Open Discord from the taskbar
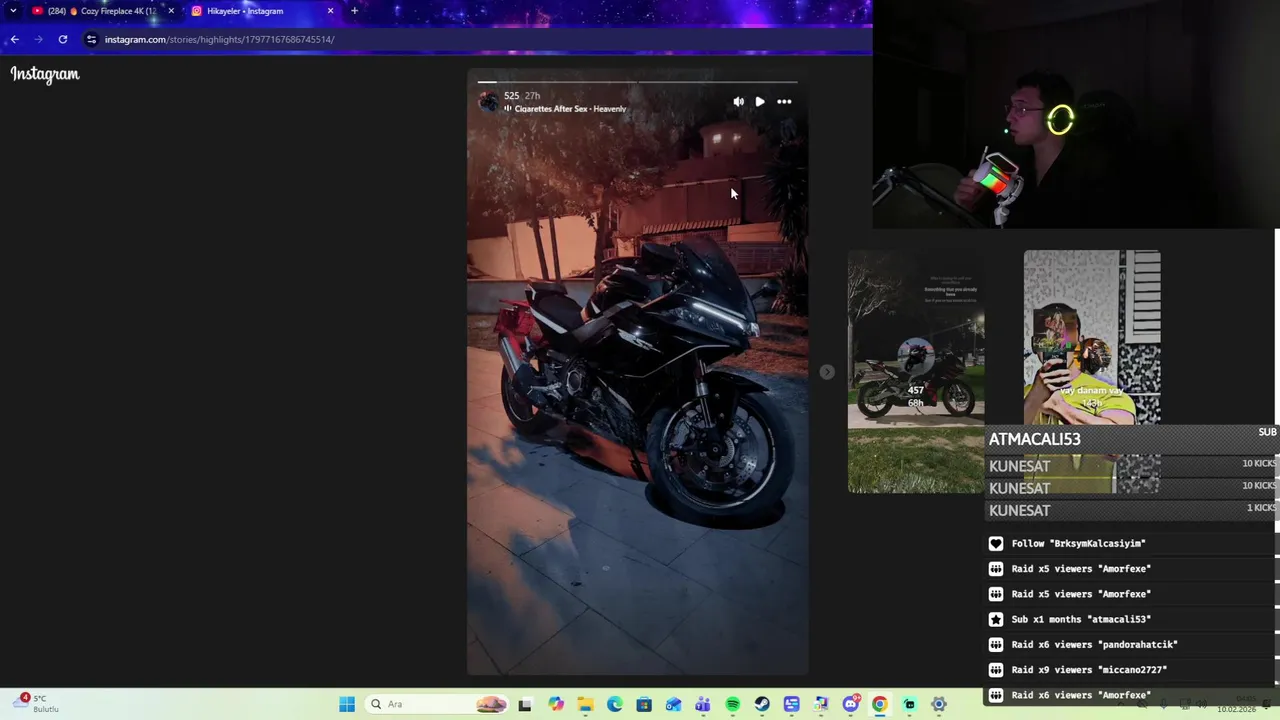This screenshot has height=720, width=1280. coord(851,704)
